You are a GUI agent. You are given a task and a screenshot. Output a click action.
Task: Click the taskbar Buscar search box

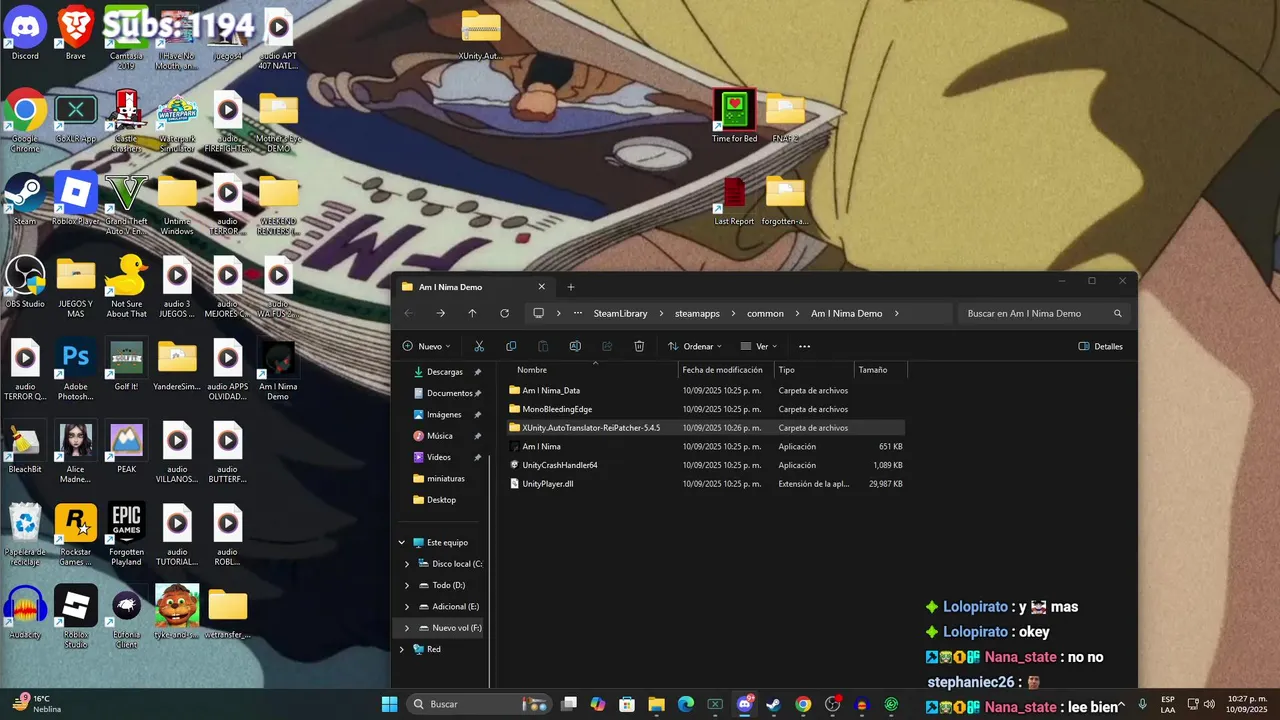point(478,704)
